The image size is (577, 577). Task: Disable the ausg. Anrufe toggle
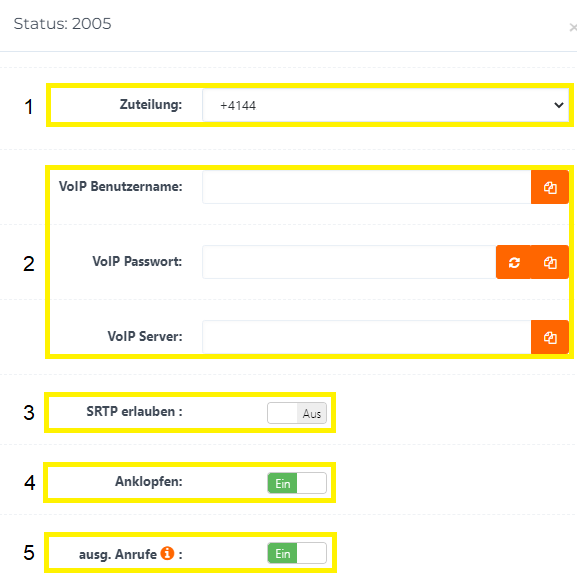point(297,553)
